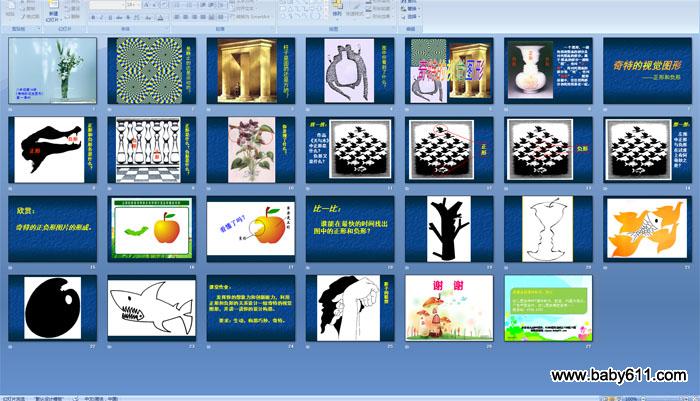The height and width of the screenshot is (401, 700).
Task: Select slide 21 with the orange birds and fish
Action: (647, 229)
